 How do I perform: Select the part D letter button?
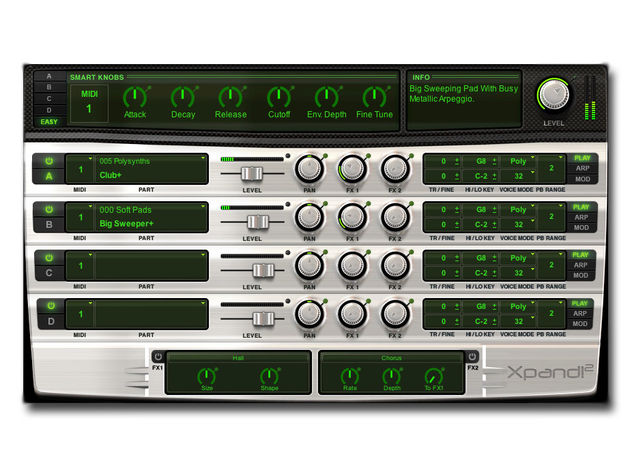coord(51,321)
